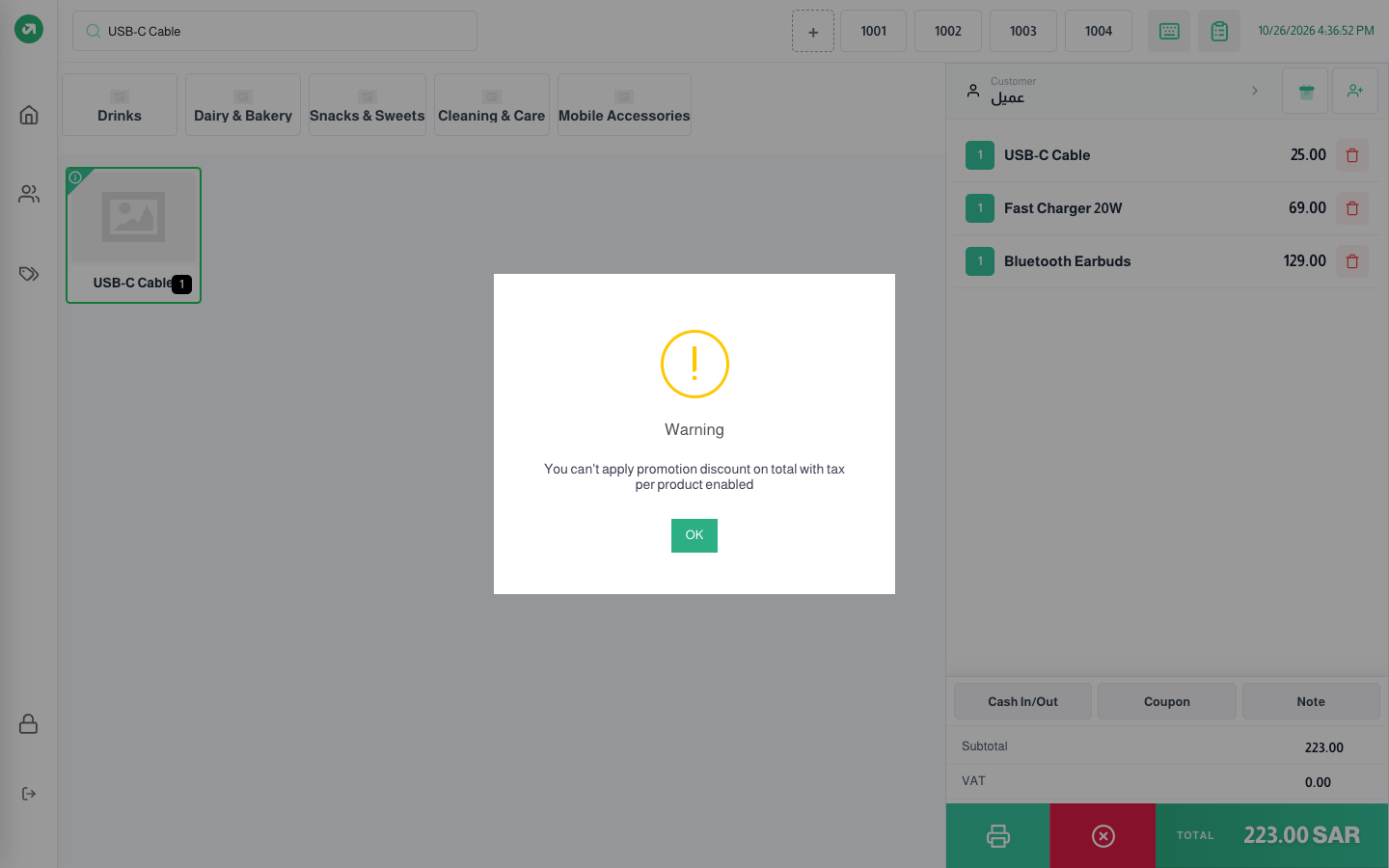
Task: Click the info icon on USB-C Cable card
Action: pos(75,177)
